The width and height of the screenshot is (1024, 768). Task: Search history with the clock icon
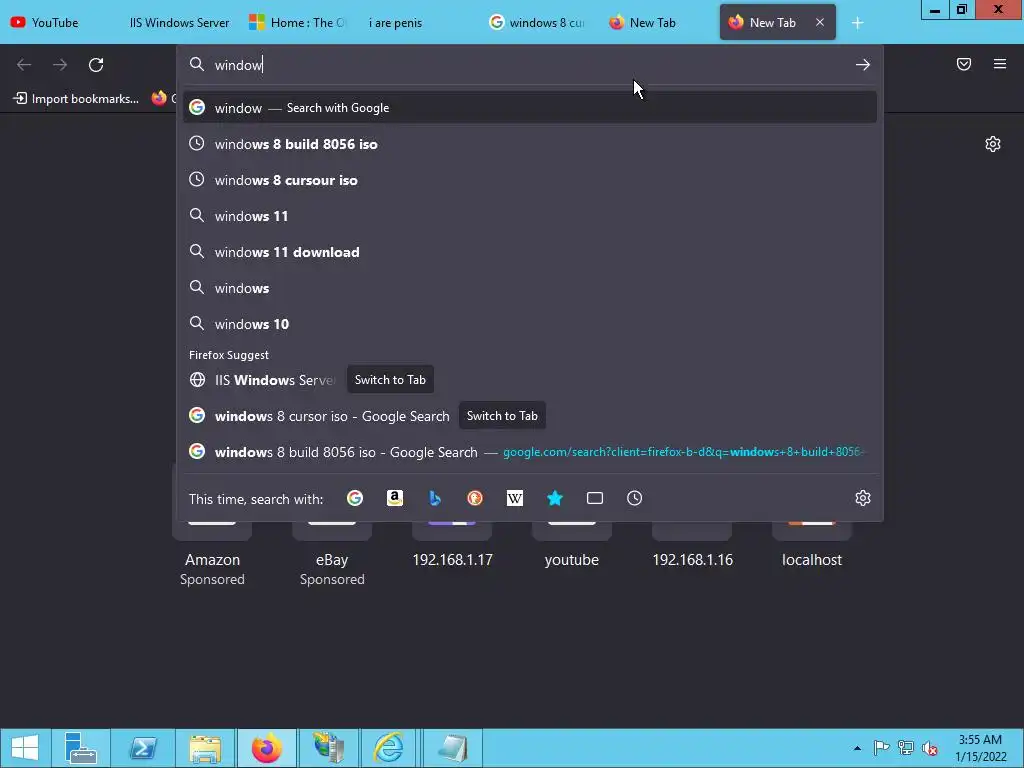635,498
